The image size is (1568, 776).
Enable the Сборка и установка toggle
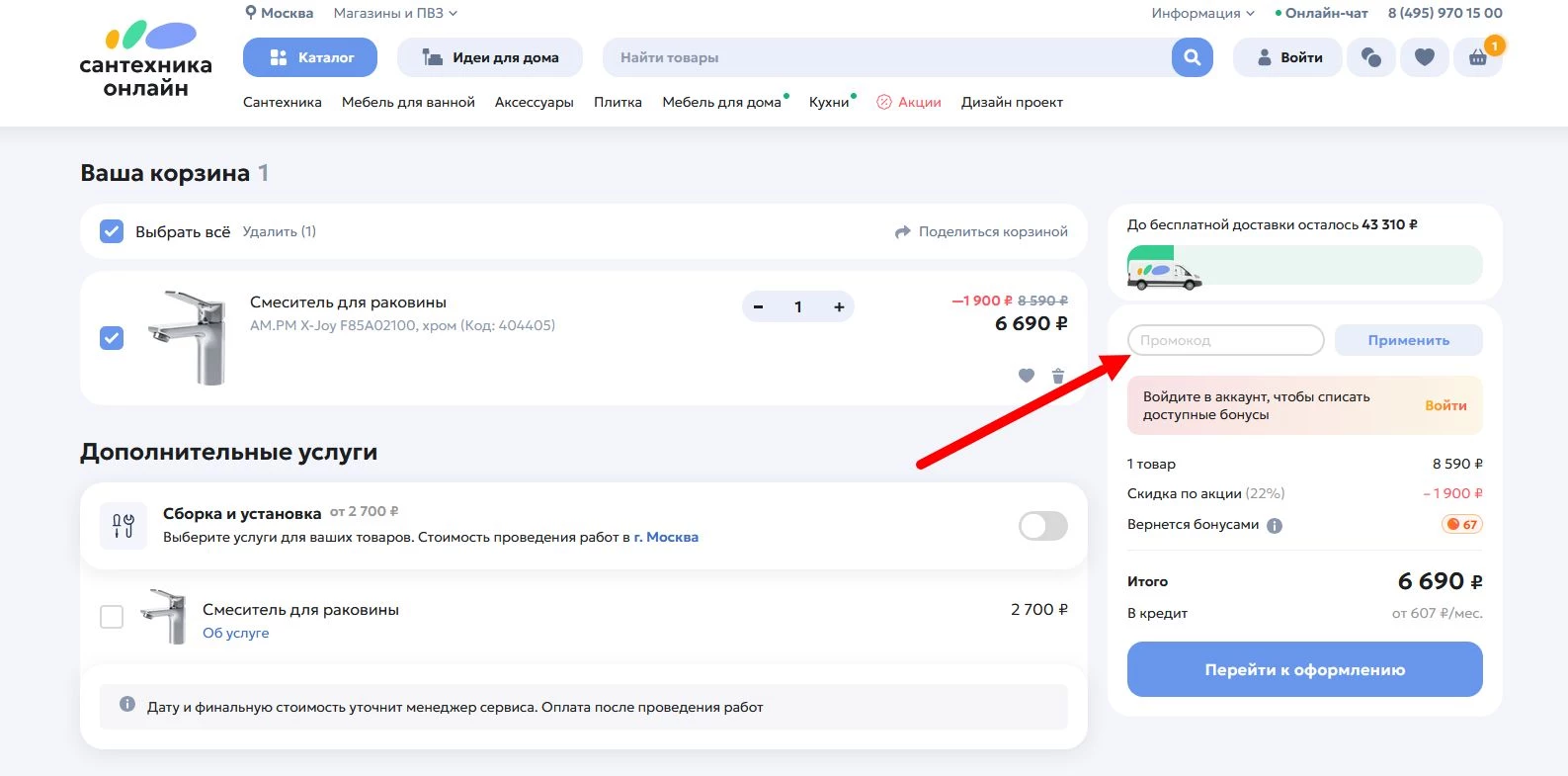click(1042, 526)
